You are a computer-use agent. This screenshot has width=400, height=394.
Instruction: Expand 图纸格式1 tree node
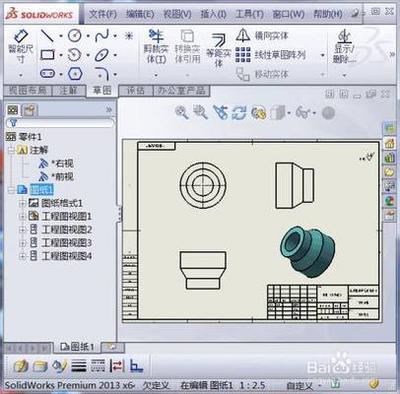[22, 203]
